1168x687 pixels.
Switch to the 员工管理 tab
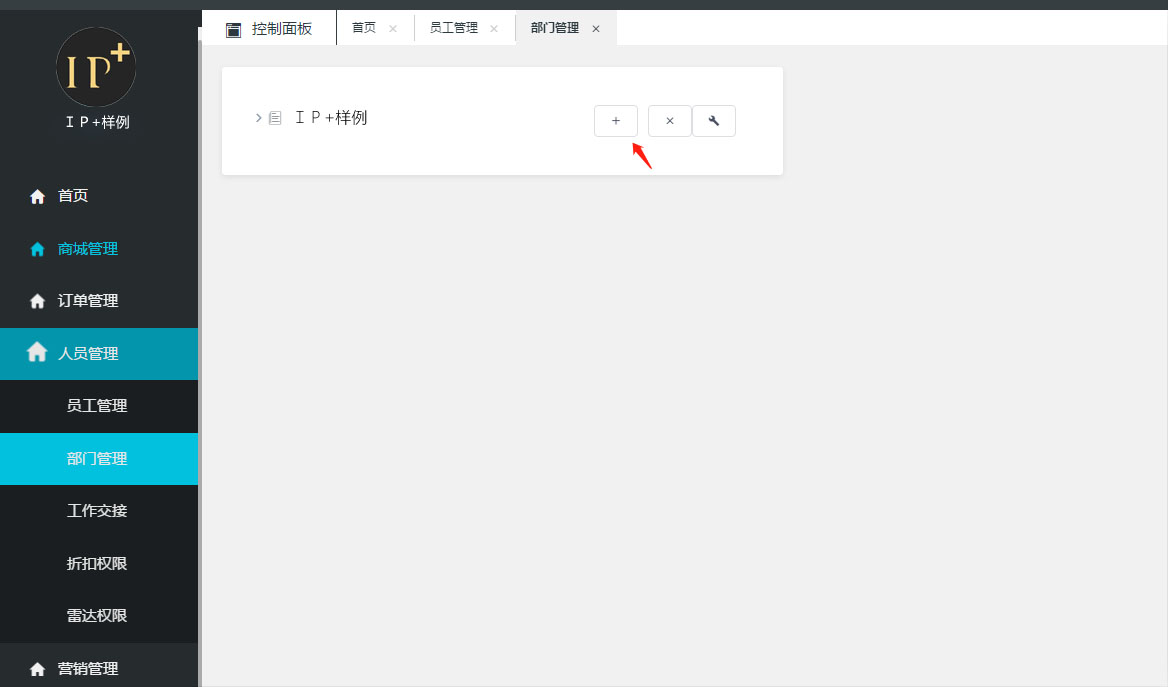pos(453,28)
